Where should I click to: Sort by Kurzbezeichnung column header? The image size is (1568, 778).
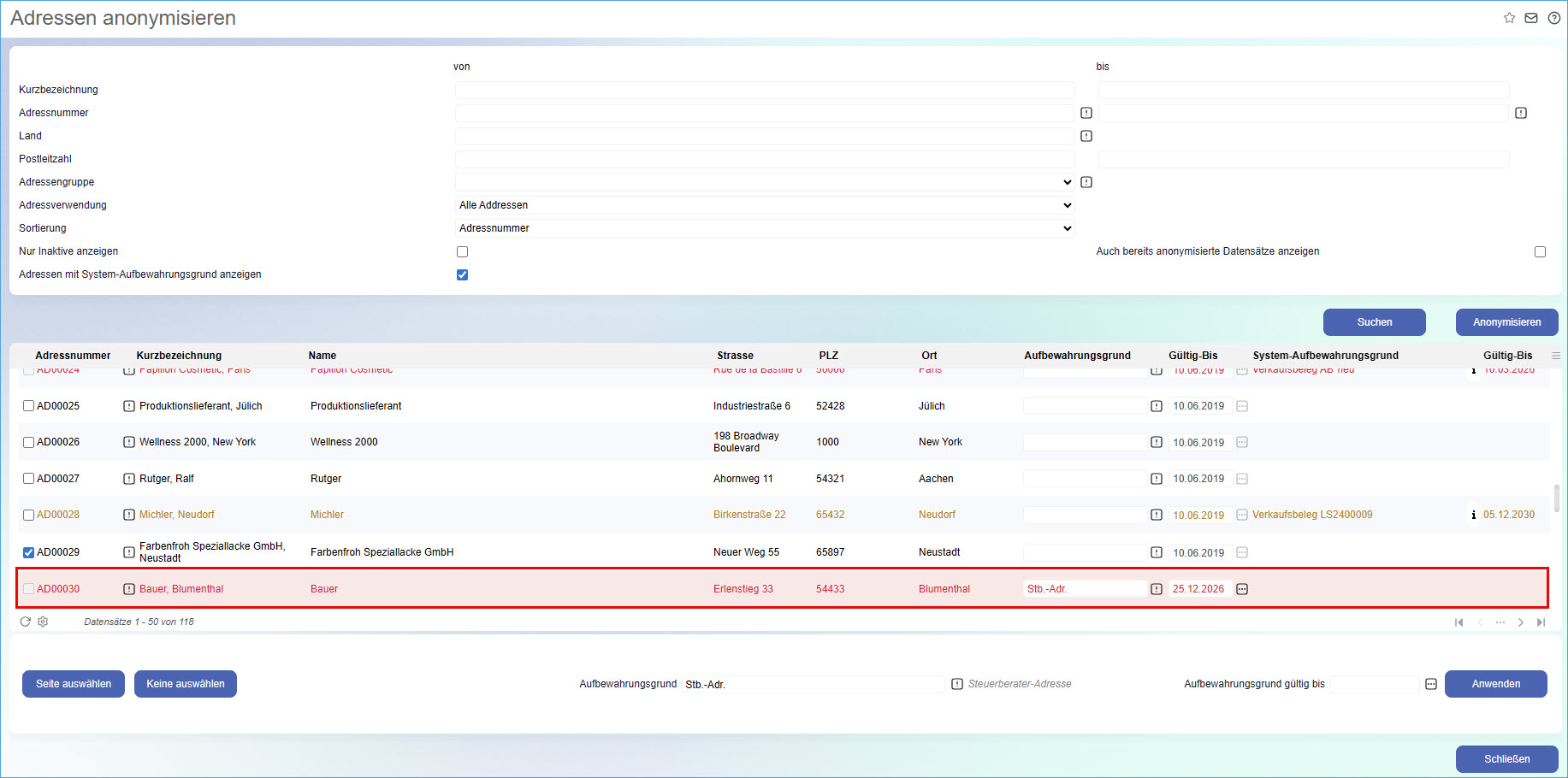(179, 356)
